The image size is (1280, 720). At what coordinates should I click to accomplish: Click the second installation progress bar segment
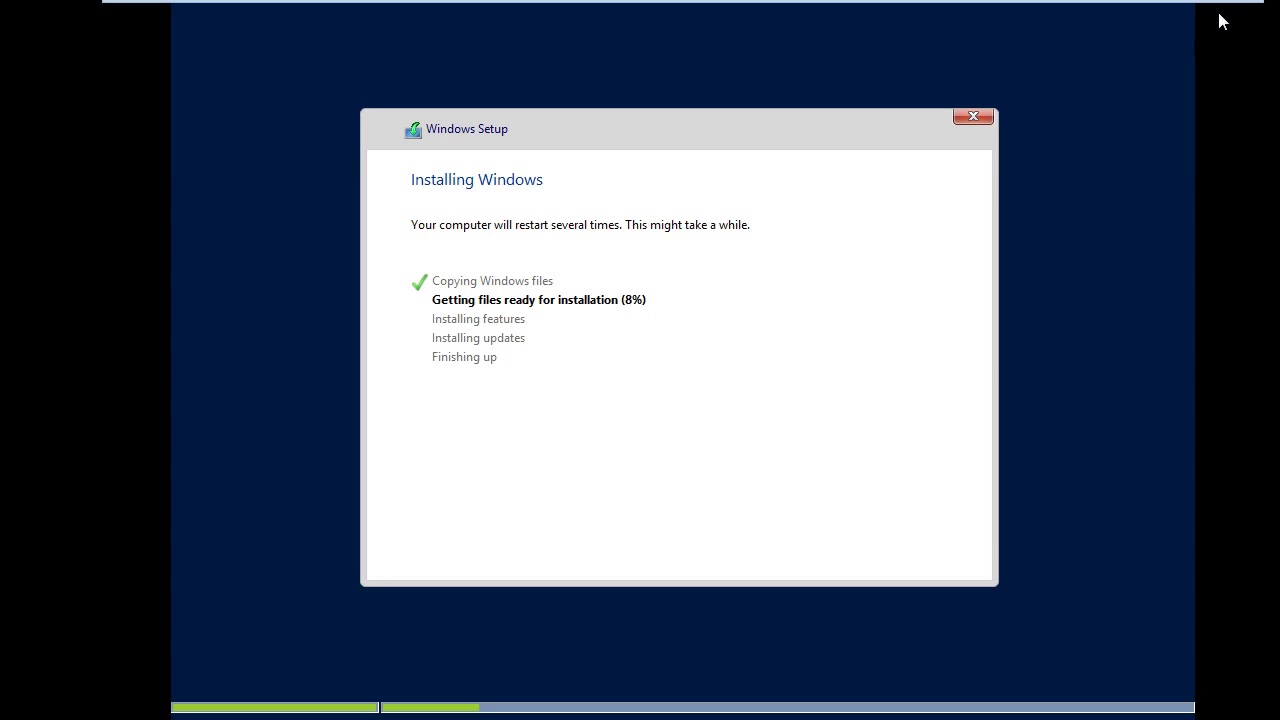(787, 708)
